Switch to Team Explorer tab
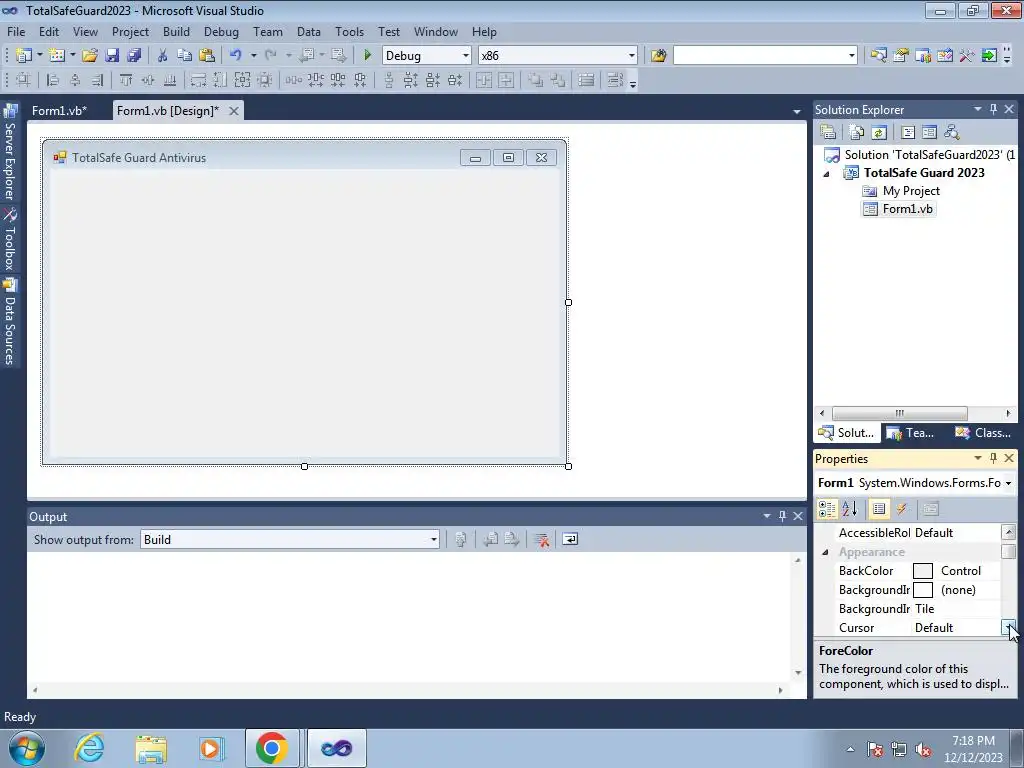1024x768 pixels. pos(912,433)
